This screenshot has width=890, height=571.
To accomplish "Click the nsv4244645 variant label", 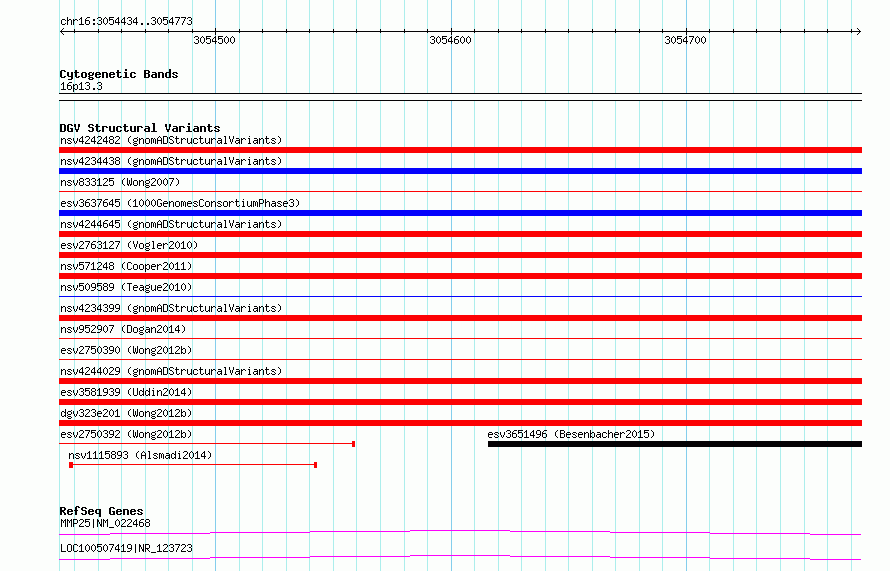I will (171, 224).
